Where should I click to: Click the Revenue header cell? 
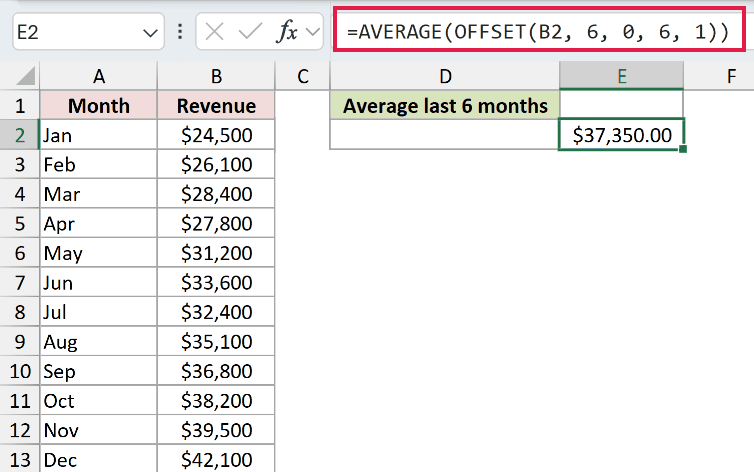216,105
